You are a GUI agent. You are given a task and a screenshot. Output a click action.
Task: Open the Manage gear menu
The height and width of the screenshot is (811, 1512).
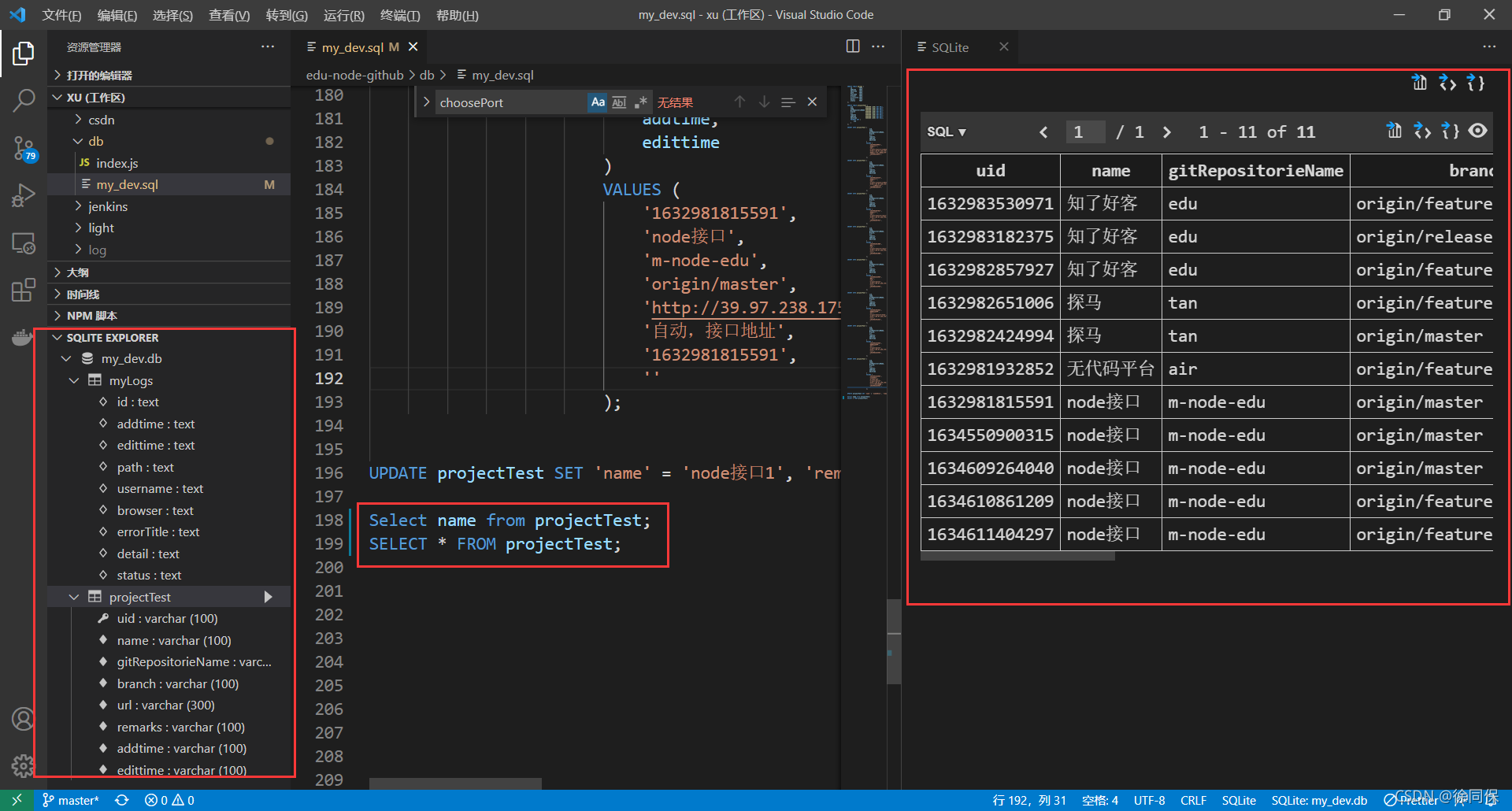24,765
